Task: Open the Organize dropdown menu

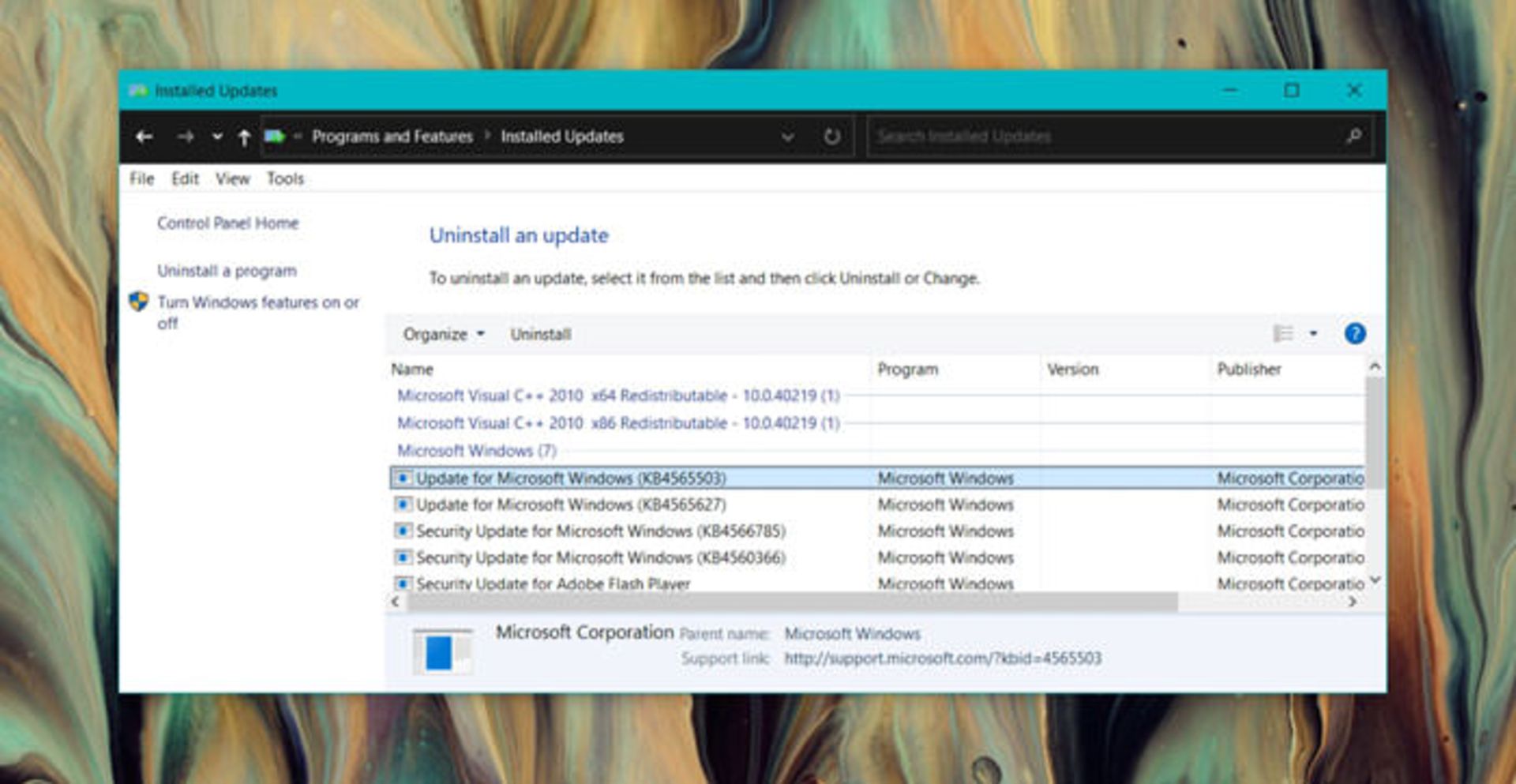Action: [443, 334]
